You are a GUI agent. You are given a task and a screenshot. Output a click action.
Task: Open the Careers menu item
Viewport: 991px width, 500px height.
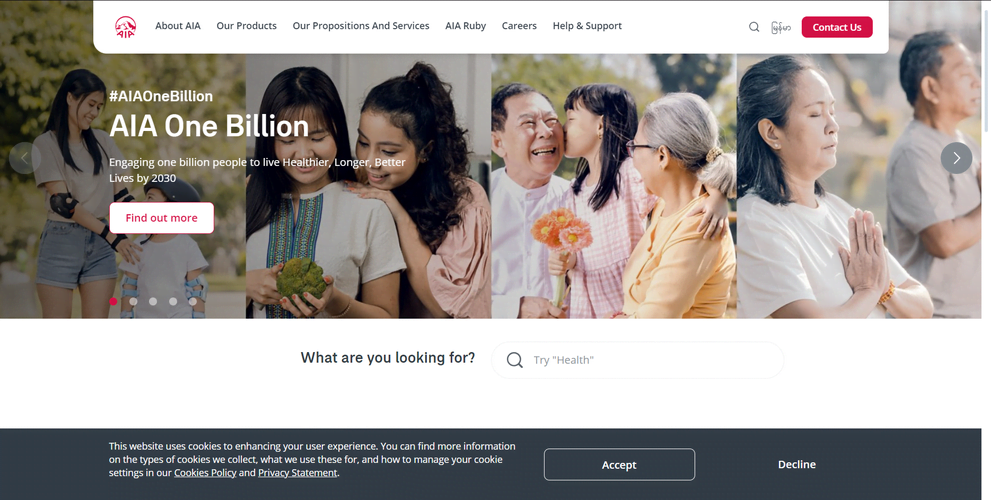(520, 26)
